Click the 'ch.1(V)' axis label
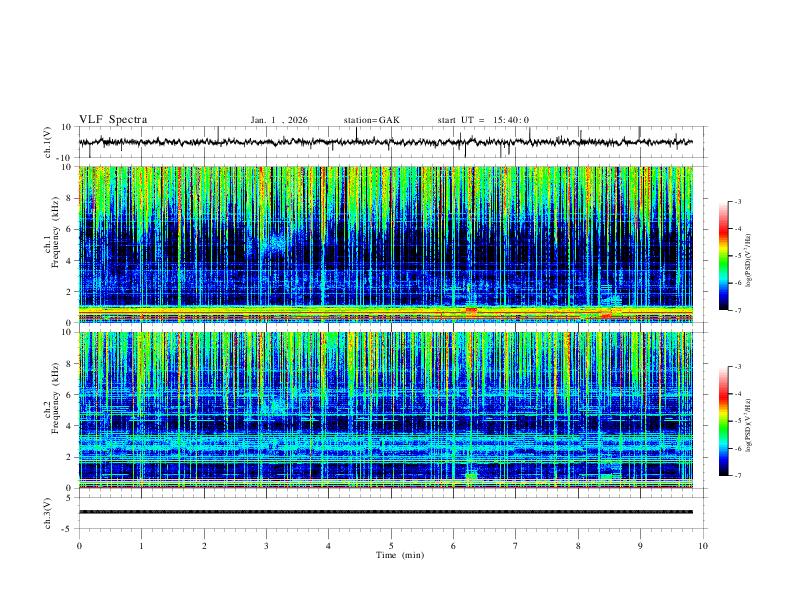The width and height of the screenshot is (792, 612). 48,142
